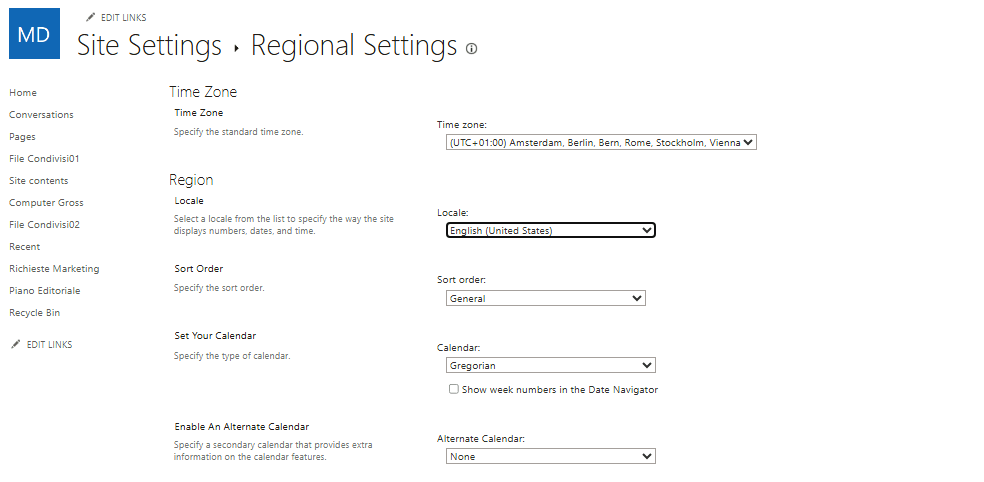Click Recent in left navigation
The height and width of the screenshot is (482, 984).
(24, 247)
